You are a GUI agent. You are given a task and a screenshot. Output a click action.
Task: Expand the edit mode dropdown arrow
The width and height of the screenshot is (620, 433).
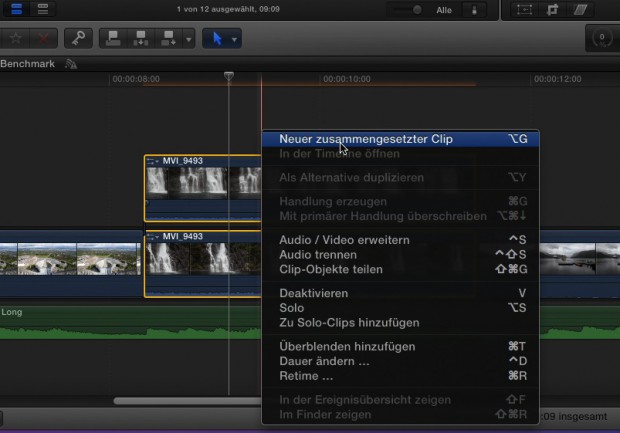(x=189, y=40)
